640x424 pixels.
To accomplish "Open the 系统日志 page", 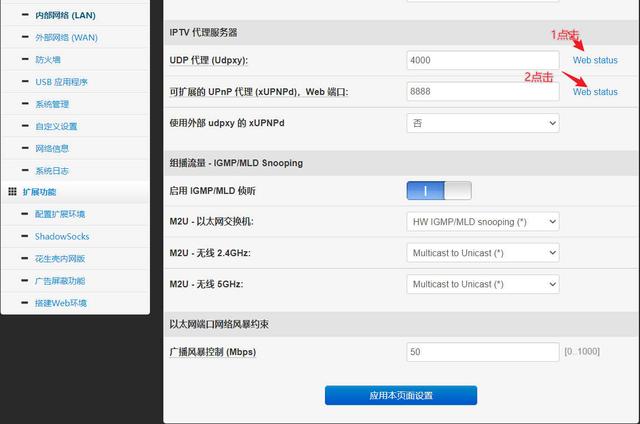I will 52,170.
